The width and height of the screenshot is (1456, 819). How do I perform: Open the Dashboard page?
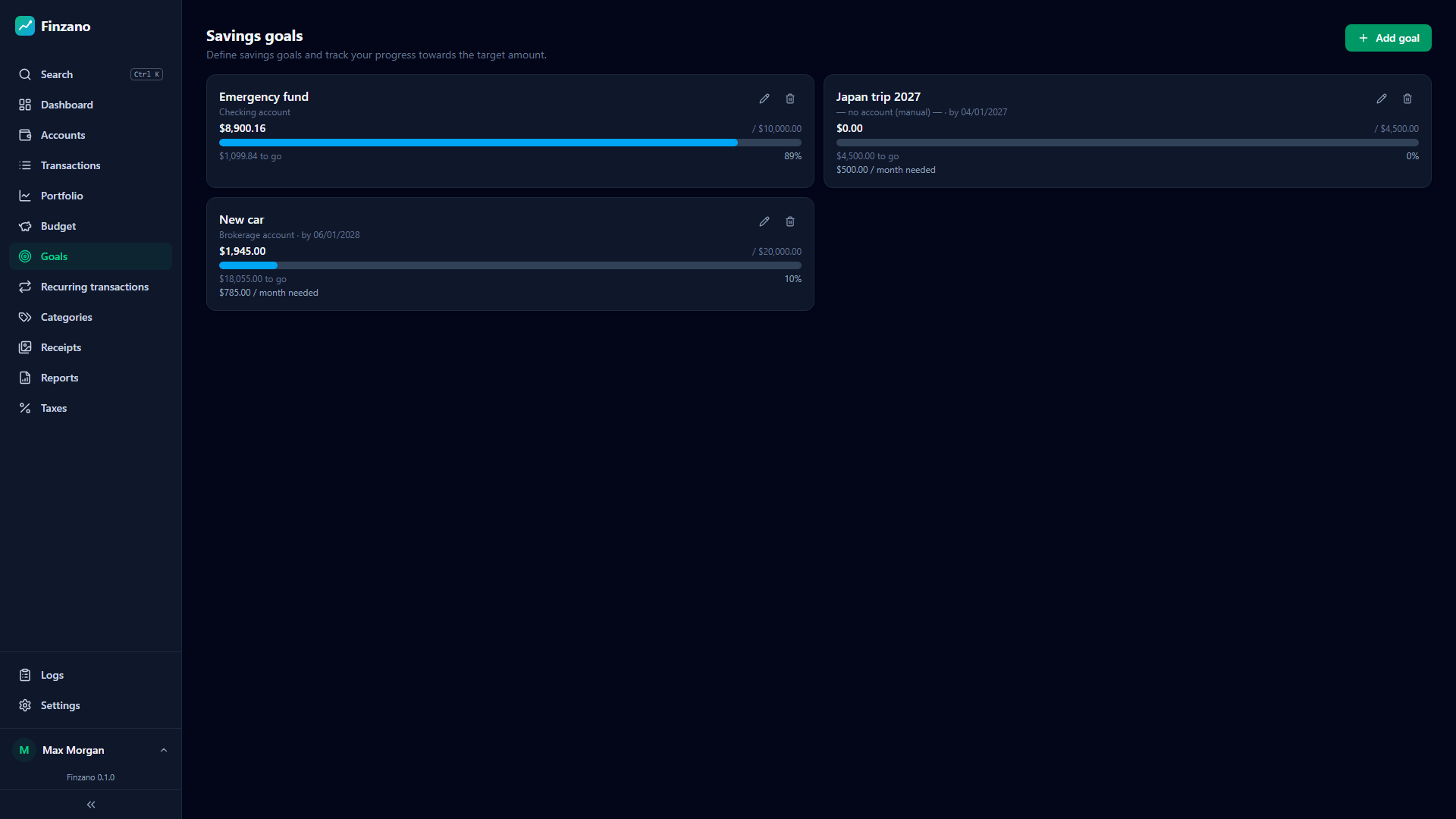[x=91, y=105]
